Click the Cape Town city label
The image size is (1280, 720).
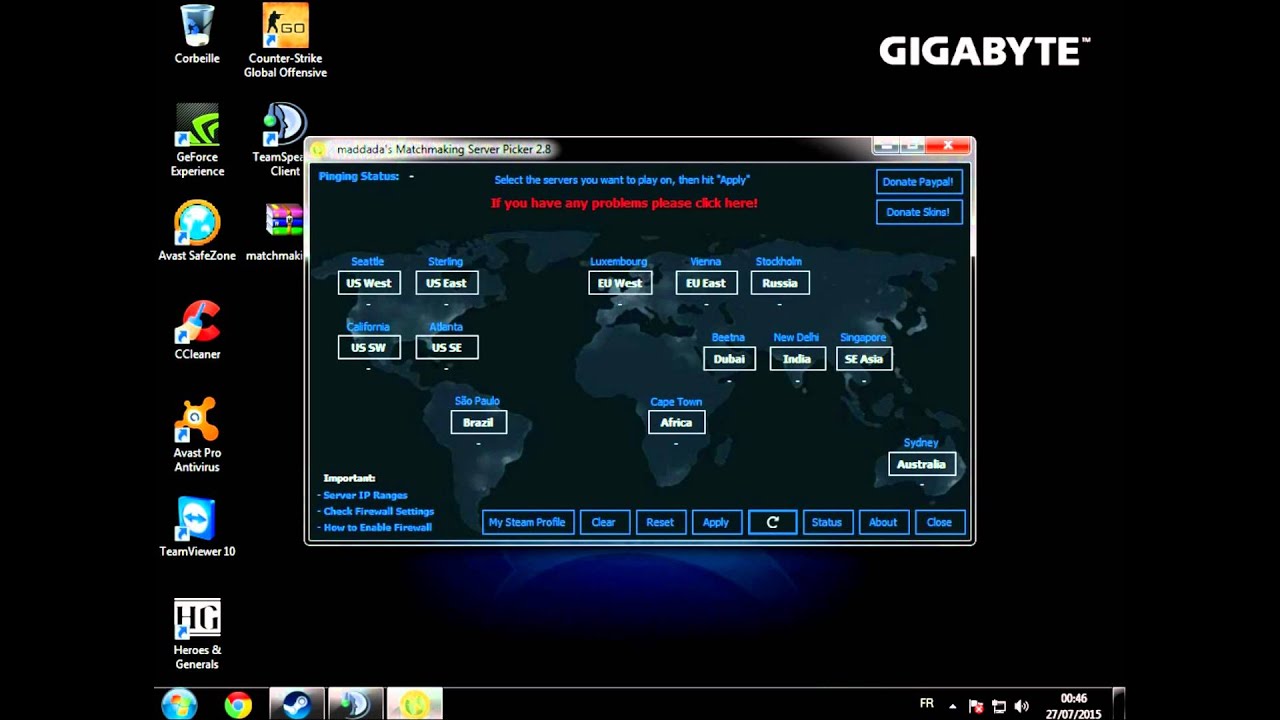coord(676,402)
